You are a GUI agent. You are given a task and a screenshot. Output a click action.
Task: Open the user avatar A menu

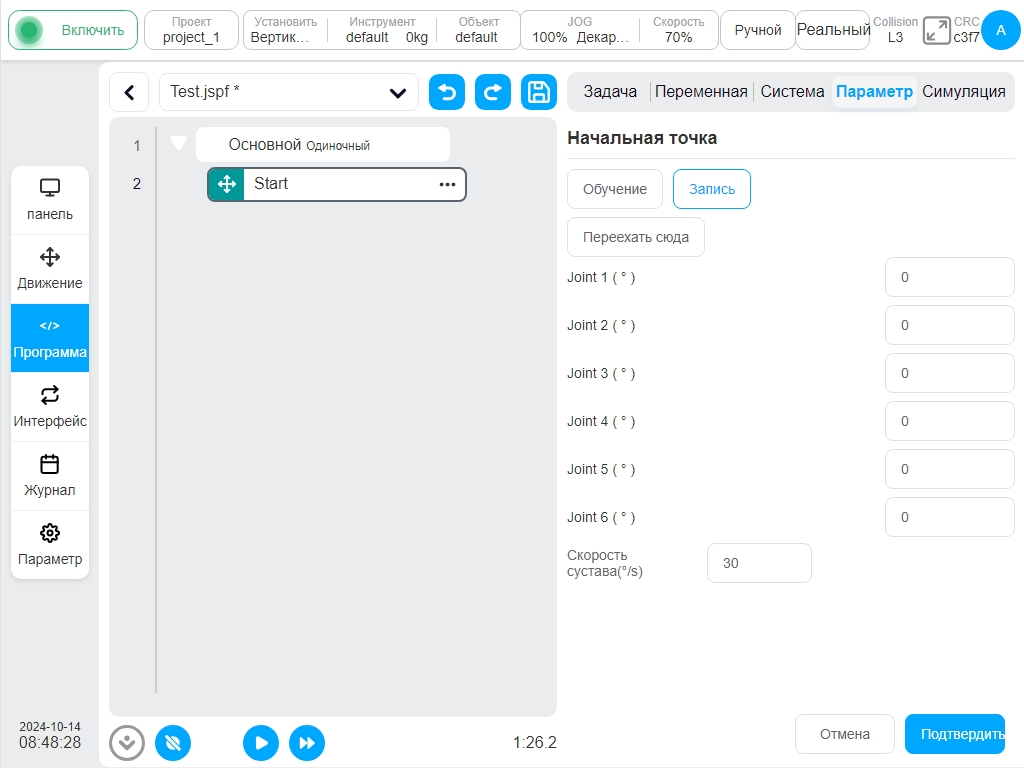1000,30
